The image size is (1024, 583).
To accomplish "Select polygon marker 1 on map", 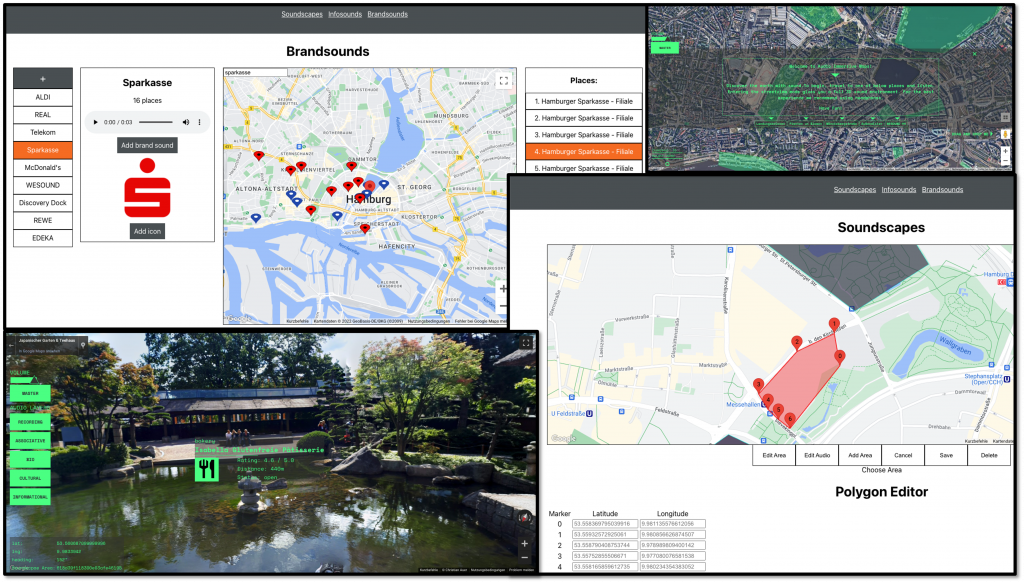I will point(834,324).
